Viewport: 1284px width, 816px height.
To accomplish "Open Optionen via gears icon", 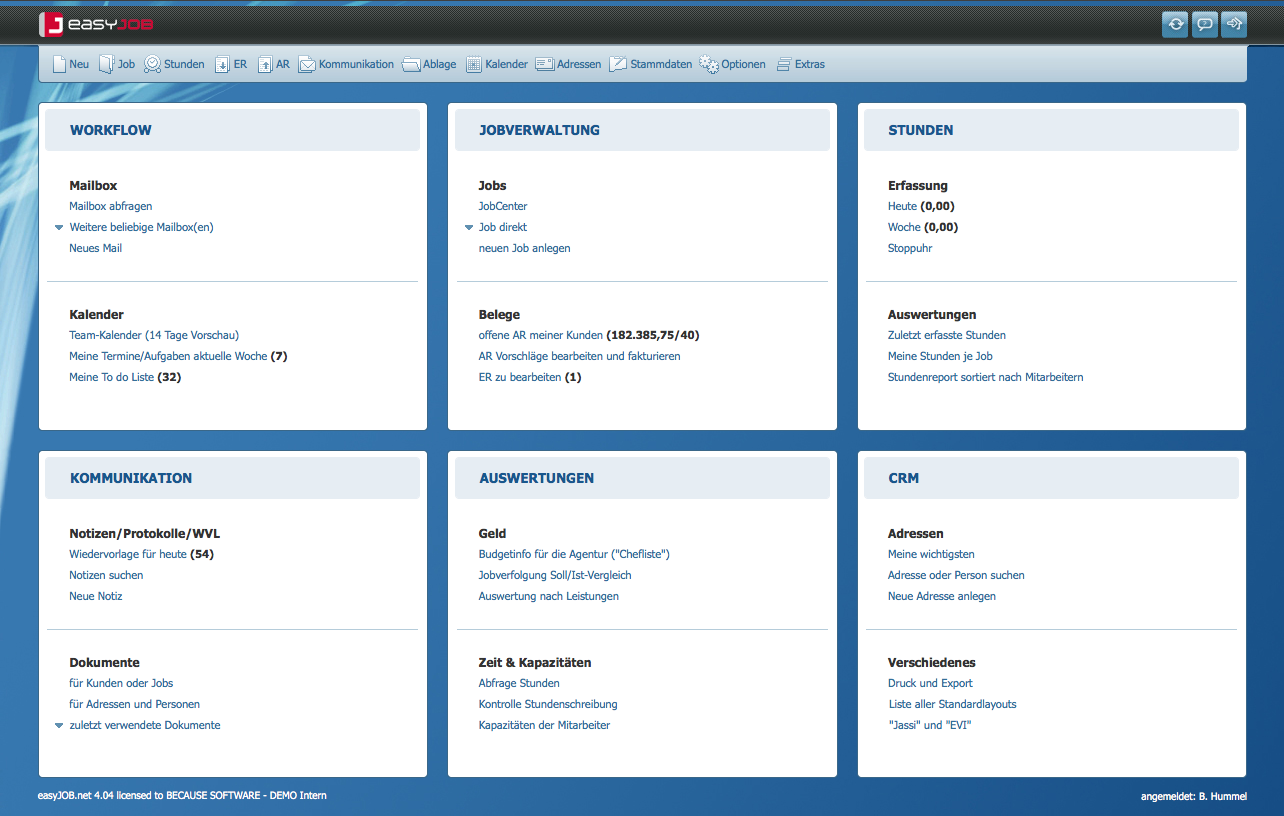I will pyautogui.click(x=709, y=64).
